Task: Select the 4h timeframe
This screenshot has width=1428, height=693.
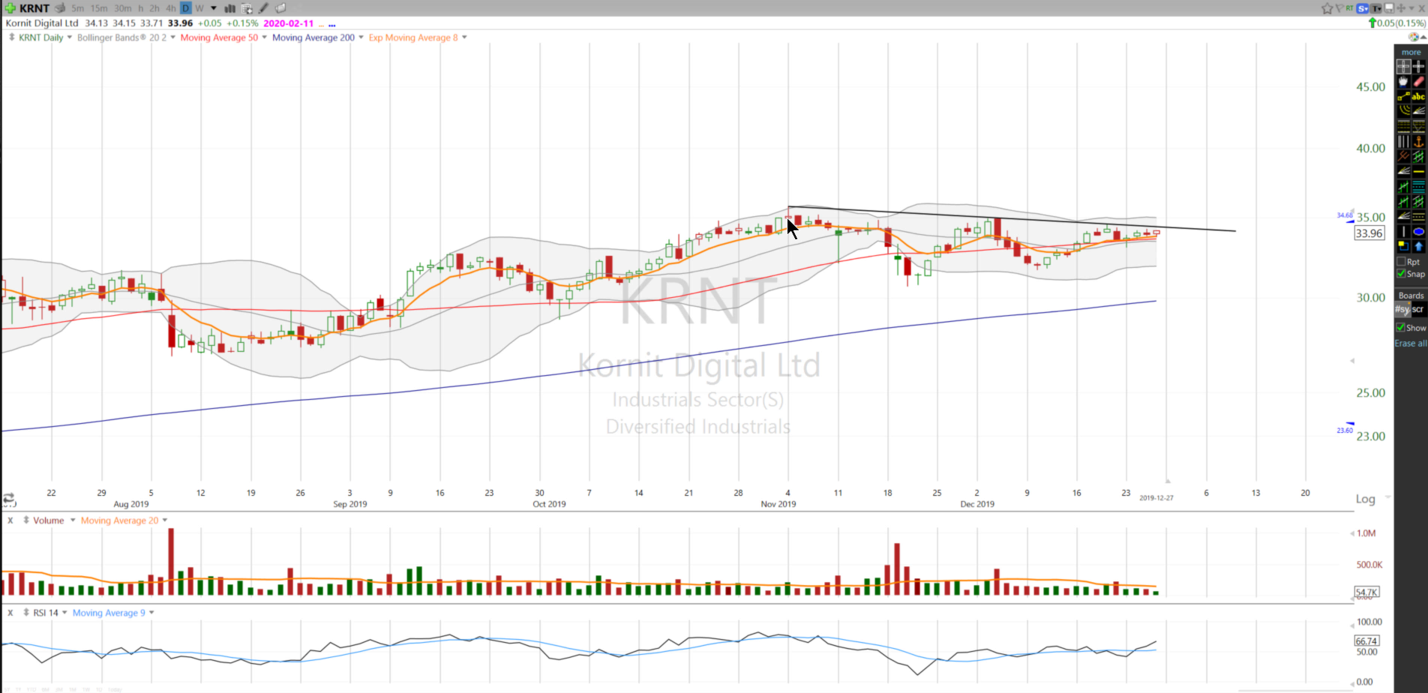Action: point(171,8)
